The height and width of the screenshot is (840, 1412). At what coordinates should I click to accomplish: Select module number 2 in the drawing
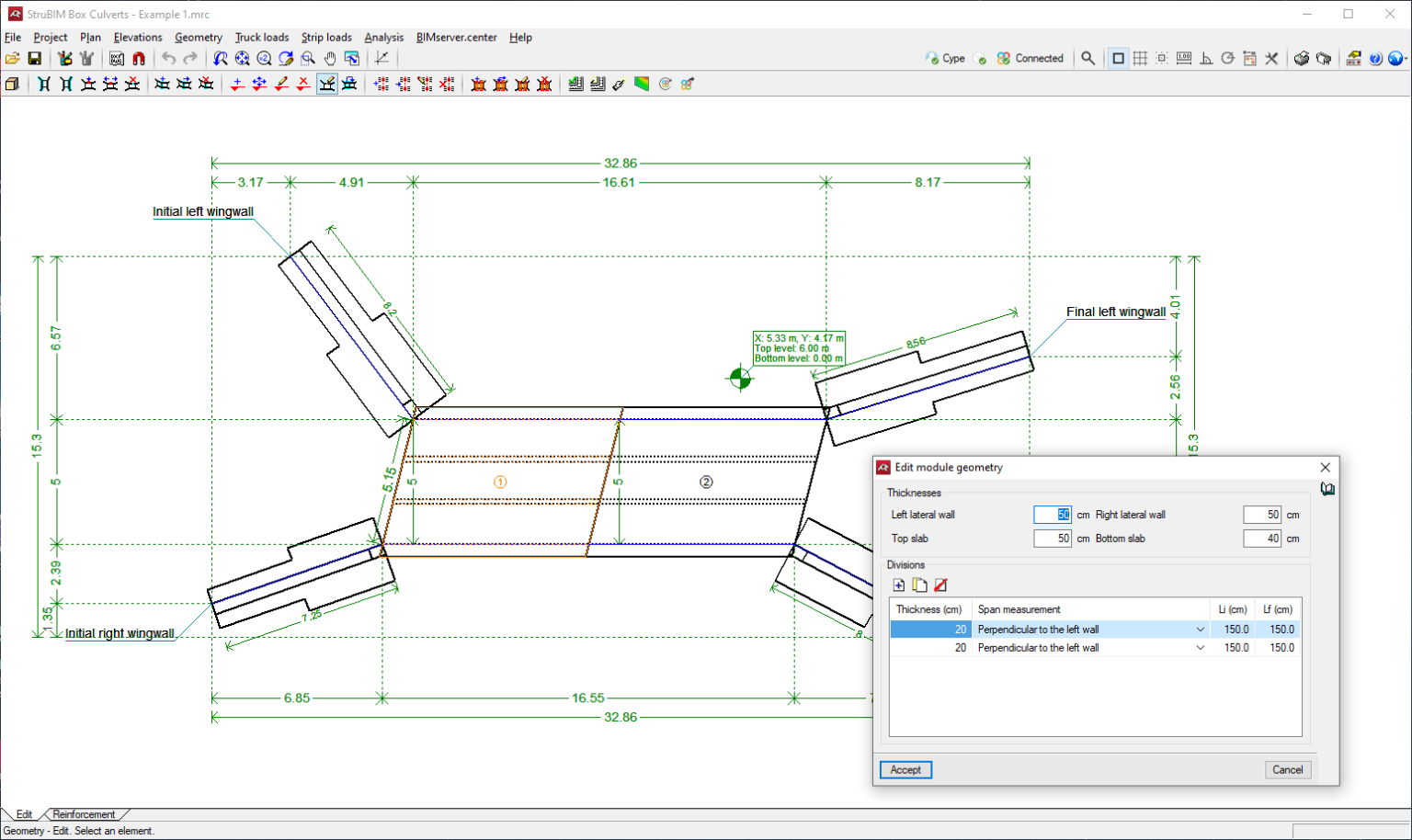coord(706,482)
